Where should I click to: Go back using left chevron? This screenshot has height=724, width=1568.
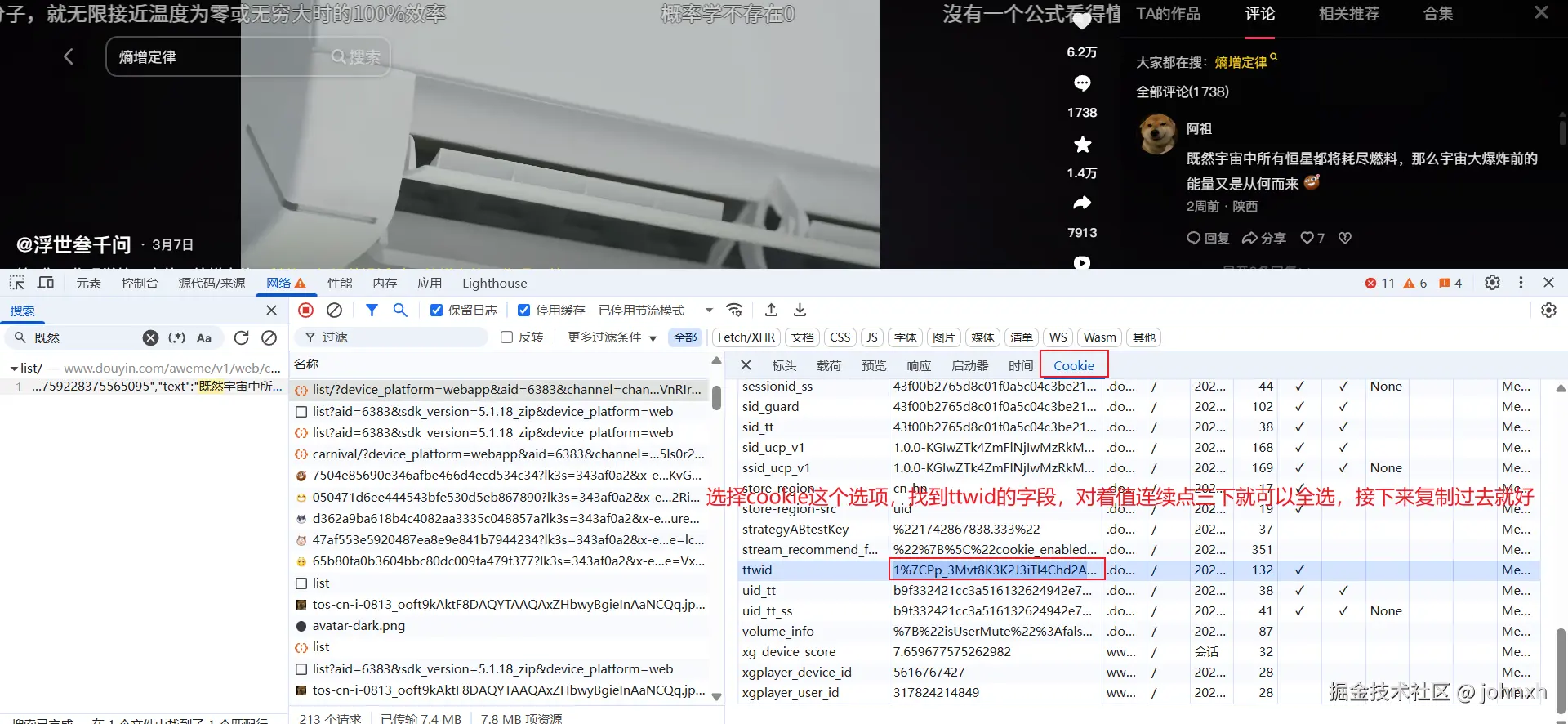click(69, 56)
